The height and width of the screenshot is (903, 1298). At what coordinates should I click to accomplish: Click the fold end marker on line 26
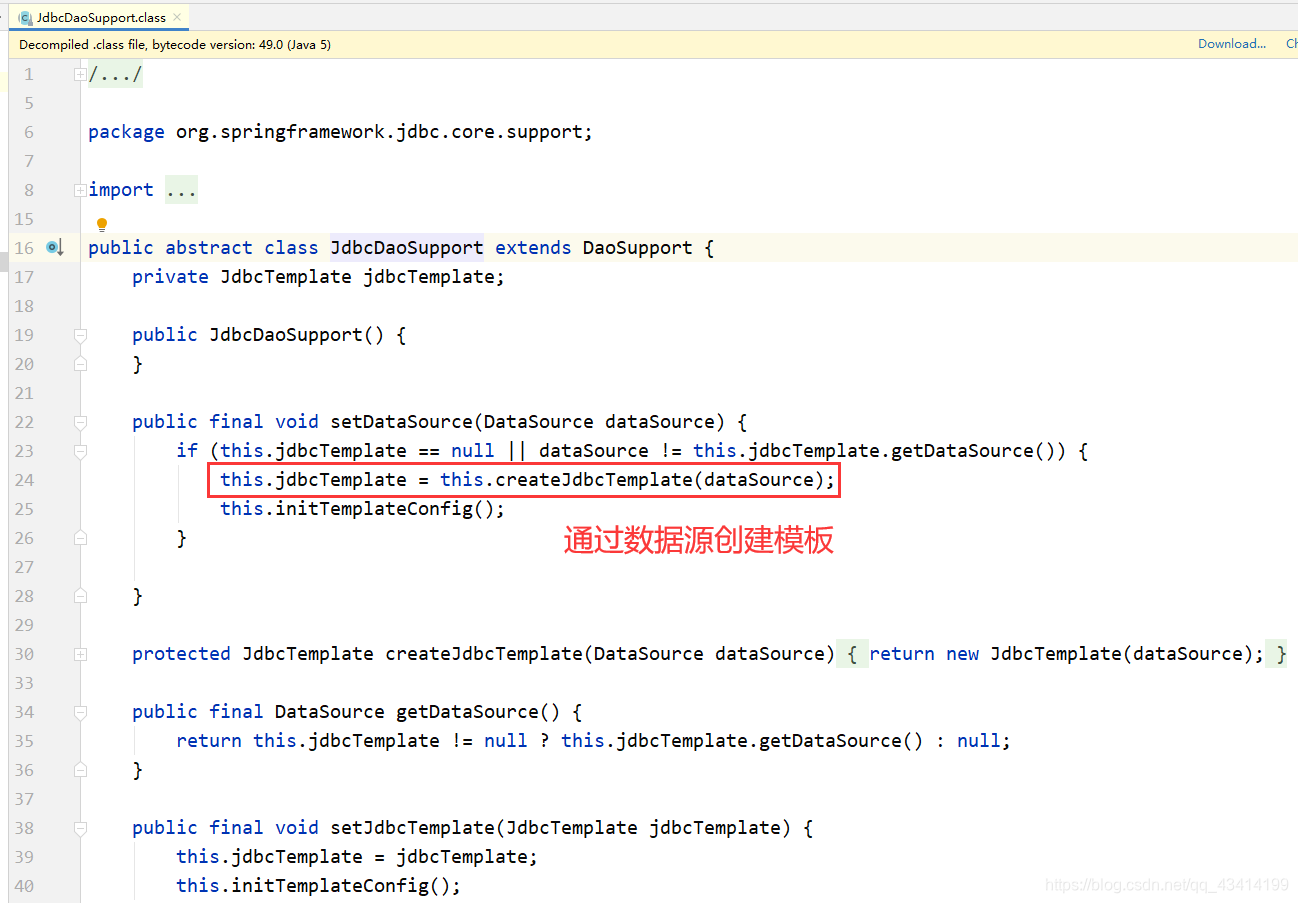coord(80,538)
